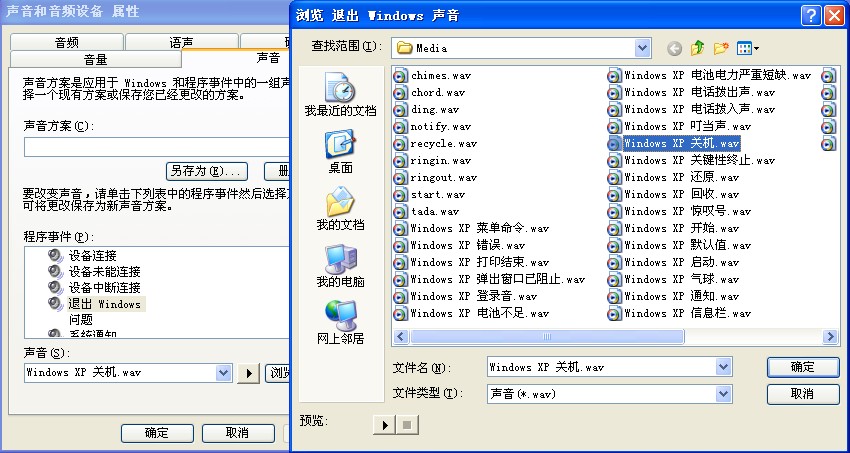Select the start.wav file icon
The height and width of the screenshot is (453, 850).
(x=400, y=195)
